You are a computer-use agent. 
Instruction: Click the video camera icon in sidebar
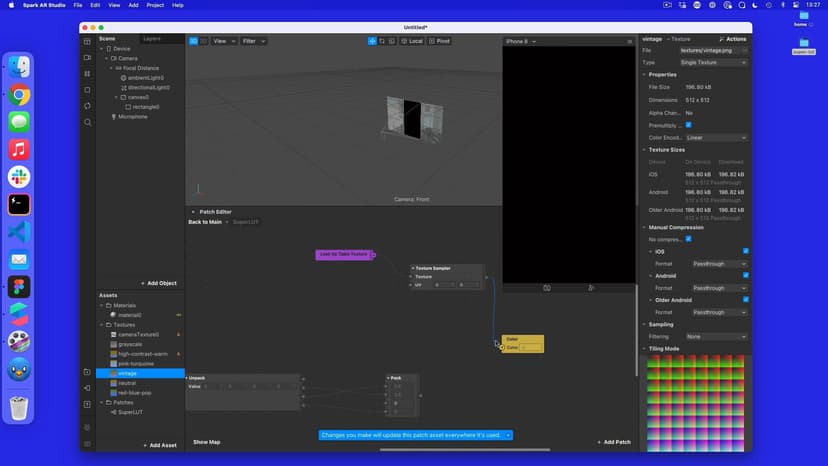88,57
